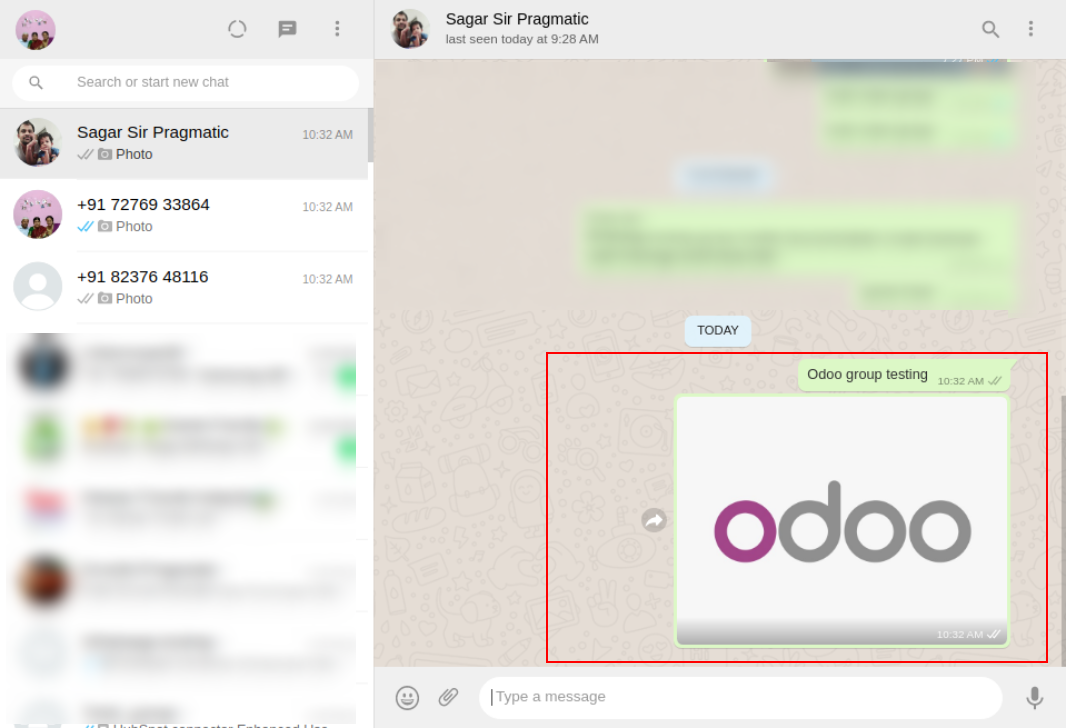The width and height of the screenshot is (1066, 728).
Task: Click Sagar Sir Pragmatic avatar in chat list
Action: point(38,142)
